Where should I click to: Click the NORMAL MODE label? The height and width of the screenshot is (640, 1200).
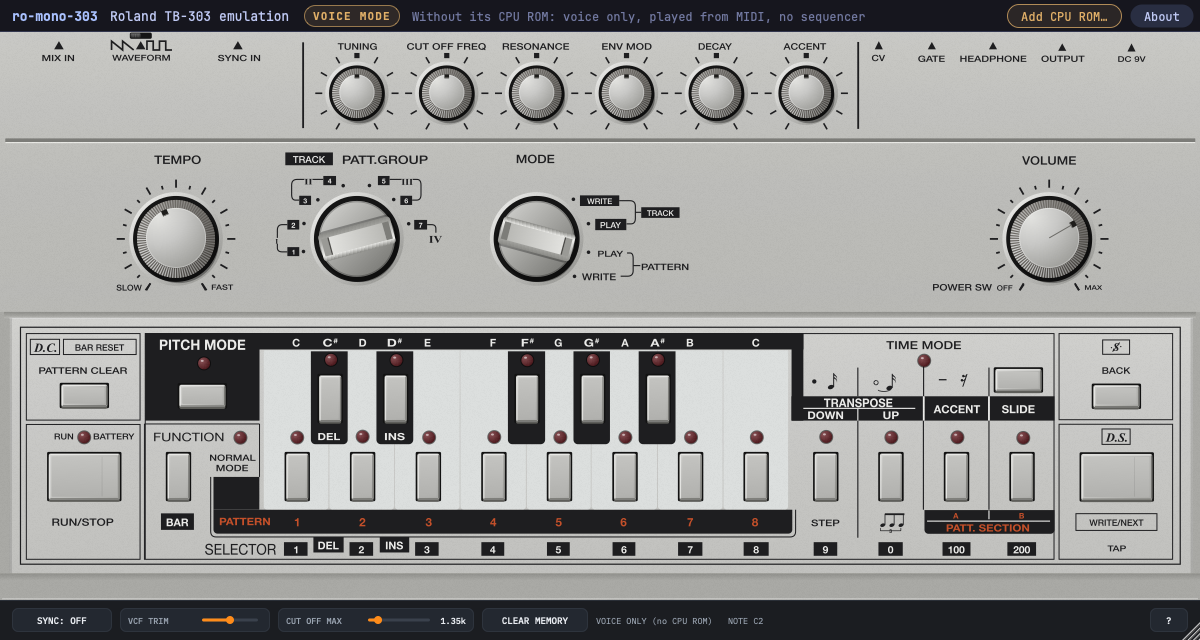(232, 463)
